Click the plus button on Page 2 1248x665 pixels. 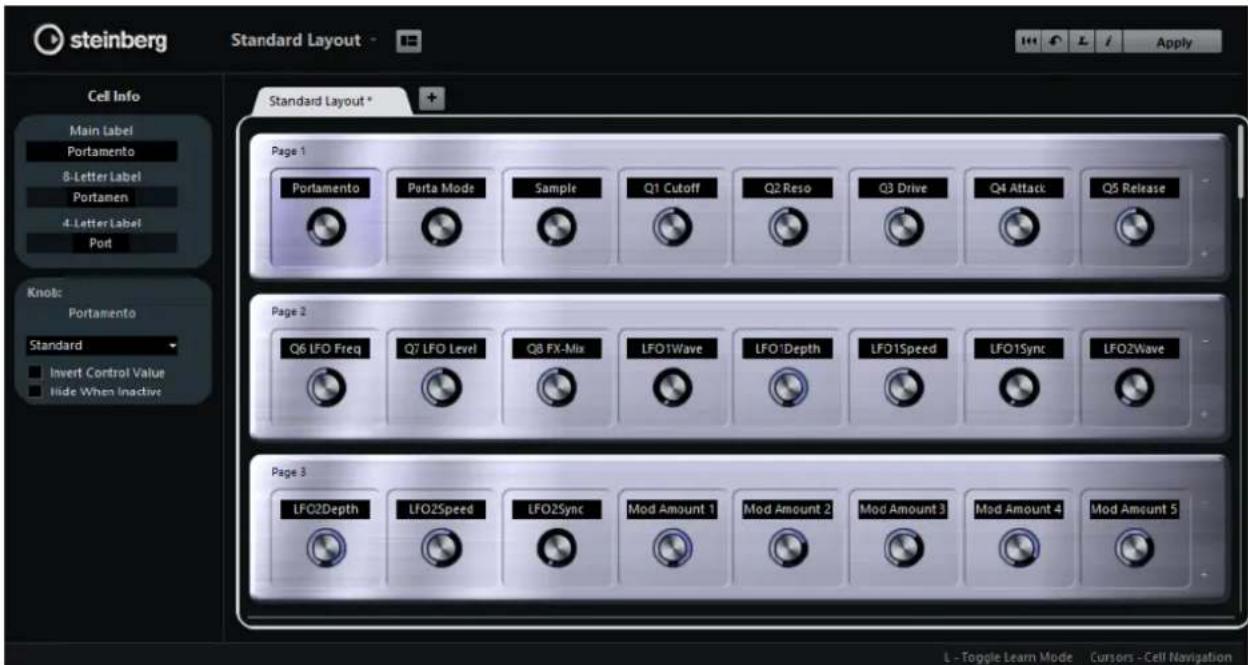coord(1204,414)
